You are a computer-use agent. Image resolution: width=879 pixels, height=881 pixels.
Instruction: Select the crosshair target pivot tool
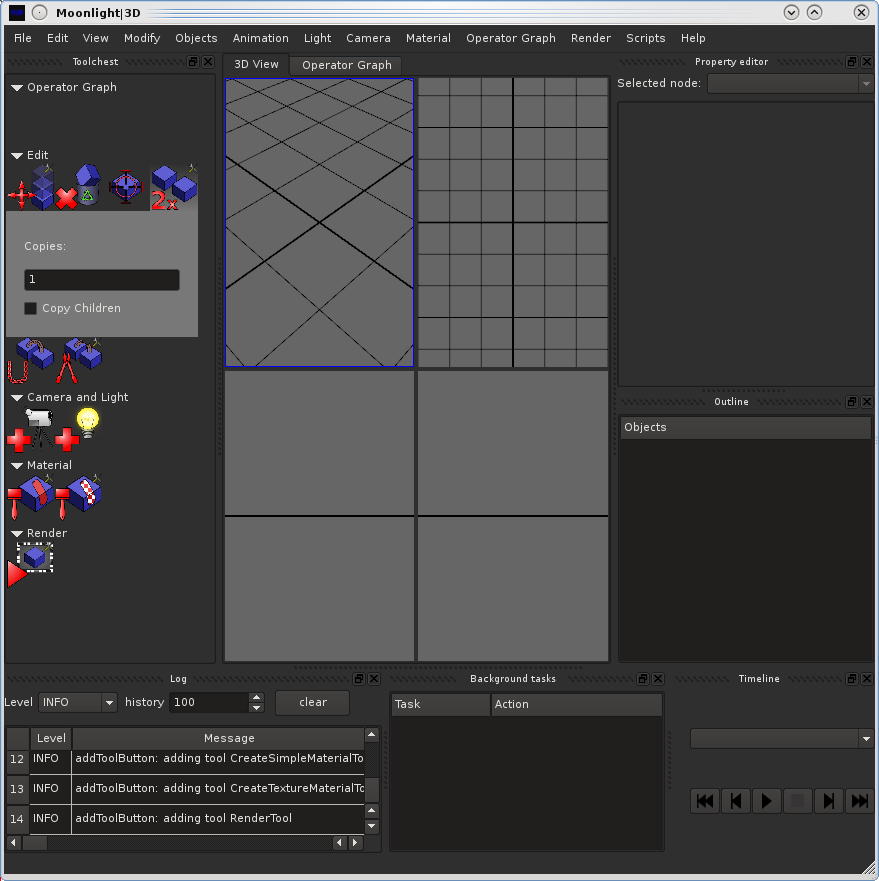tap(126, 188)
